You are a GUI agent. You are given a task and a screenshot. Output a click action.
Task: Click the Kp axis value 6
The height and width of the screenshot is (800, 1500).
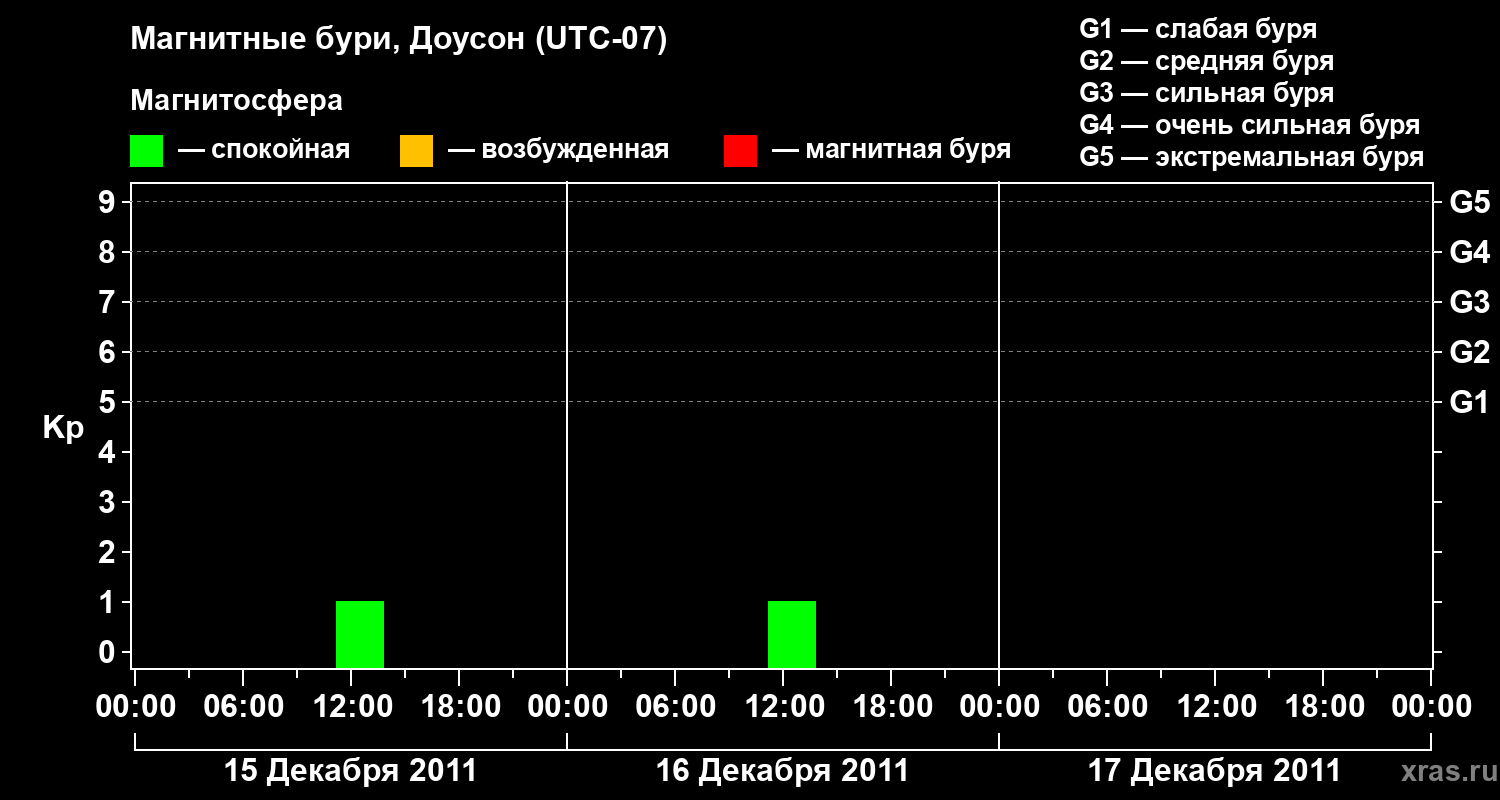pos(109,352)
